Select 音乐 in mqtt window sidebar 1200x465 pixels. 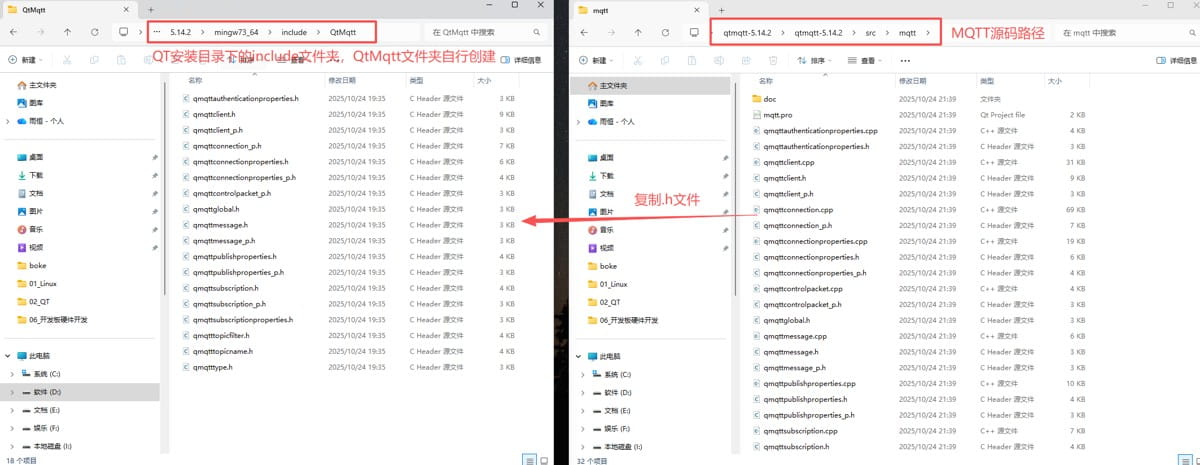600,229
